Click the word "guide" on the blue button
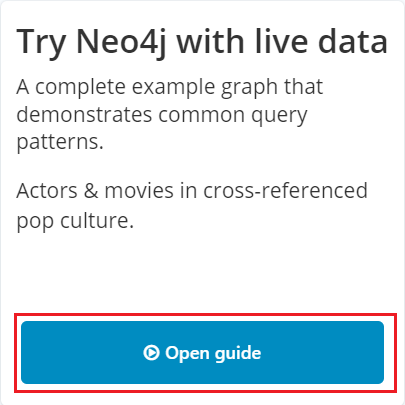Screen dimensions: 405x405 238,354
